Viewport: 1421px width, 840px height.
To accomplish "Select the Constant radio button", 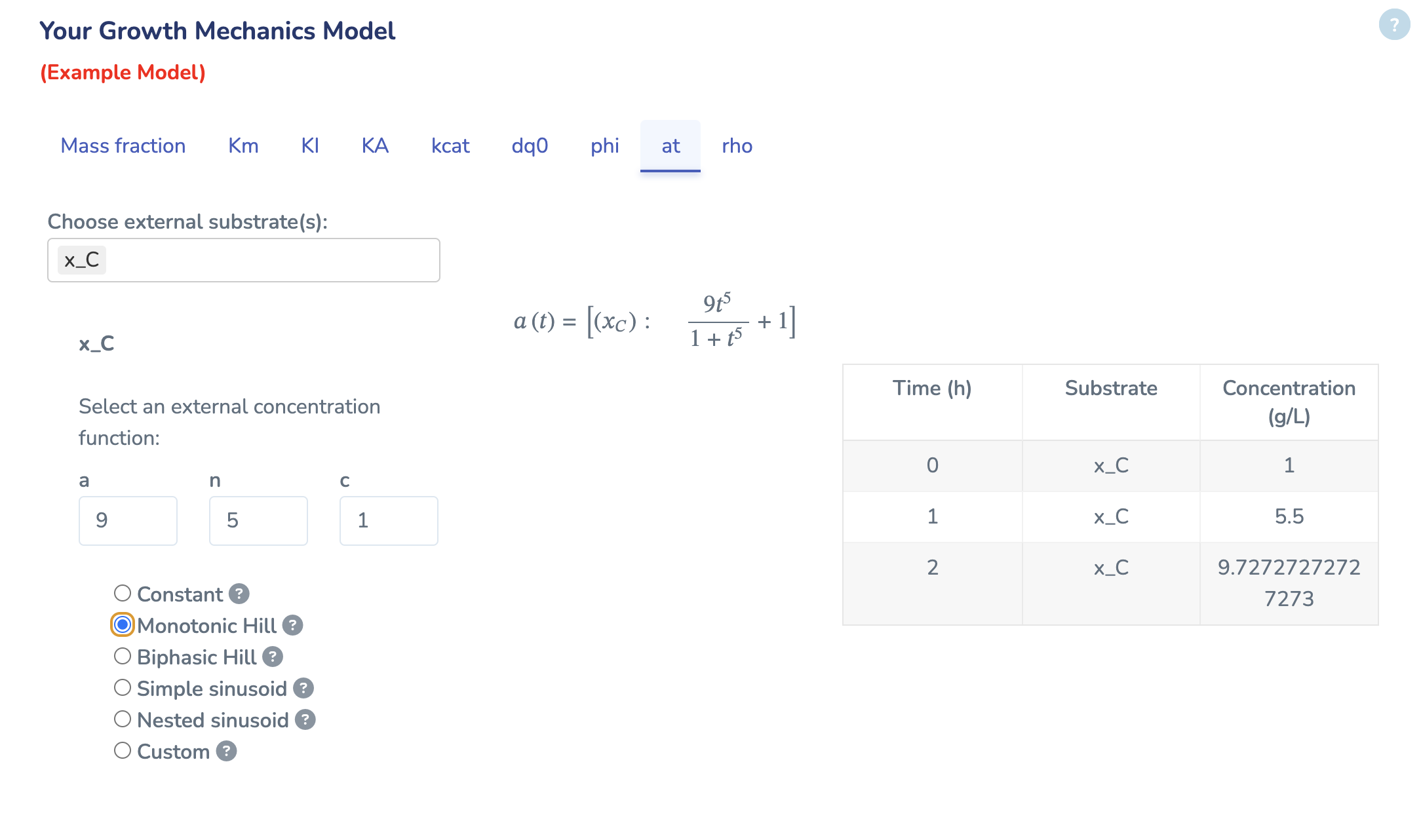I will tap(122, 592).
